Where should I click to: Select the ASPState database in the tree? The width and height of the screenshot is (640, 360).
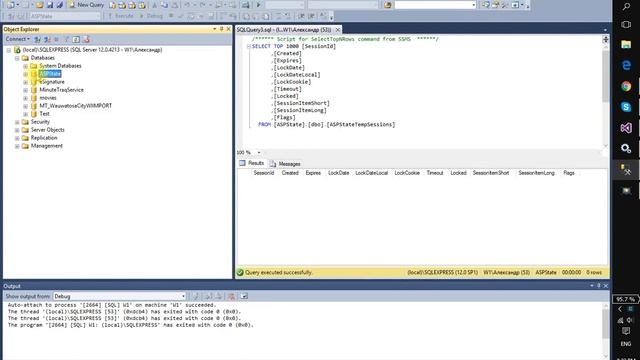coord(50,74)
